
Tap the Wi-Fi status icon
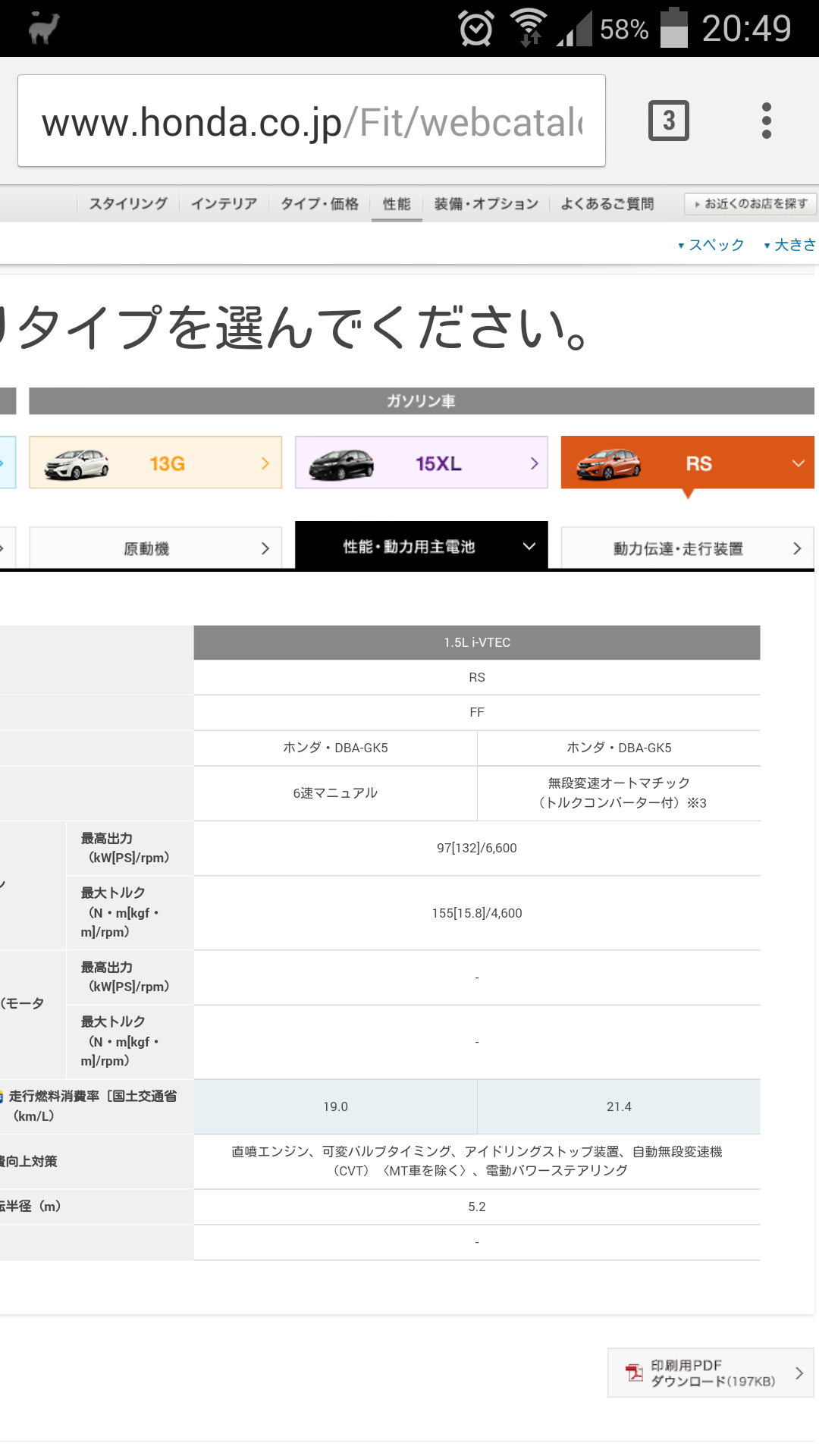coord(529,27)
